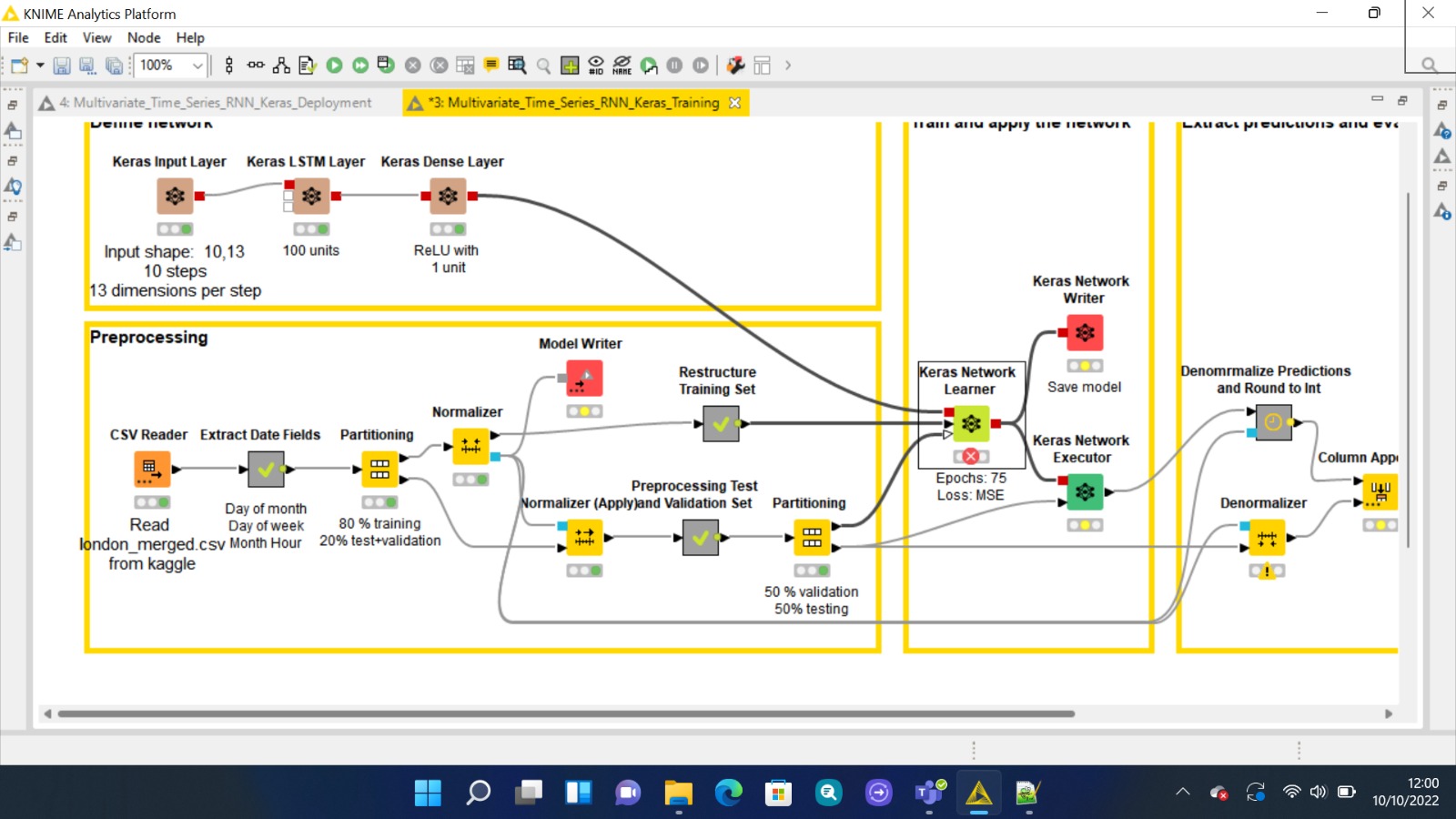Click the 50% validation Partitioning node icon
The image size is (1456, 819).
(812, 537)
